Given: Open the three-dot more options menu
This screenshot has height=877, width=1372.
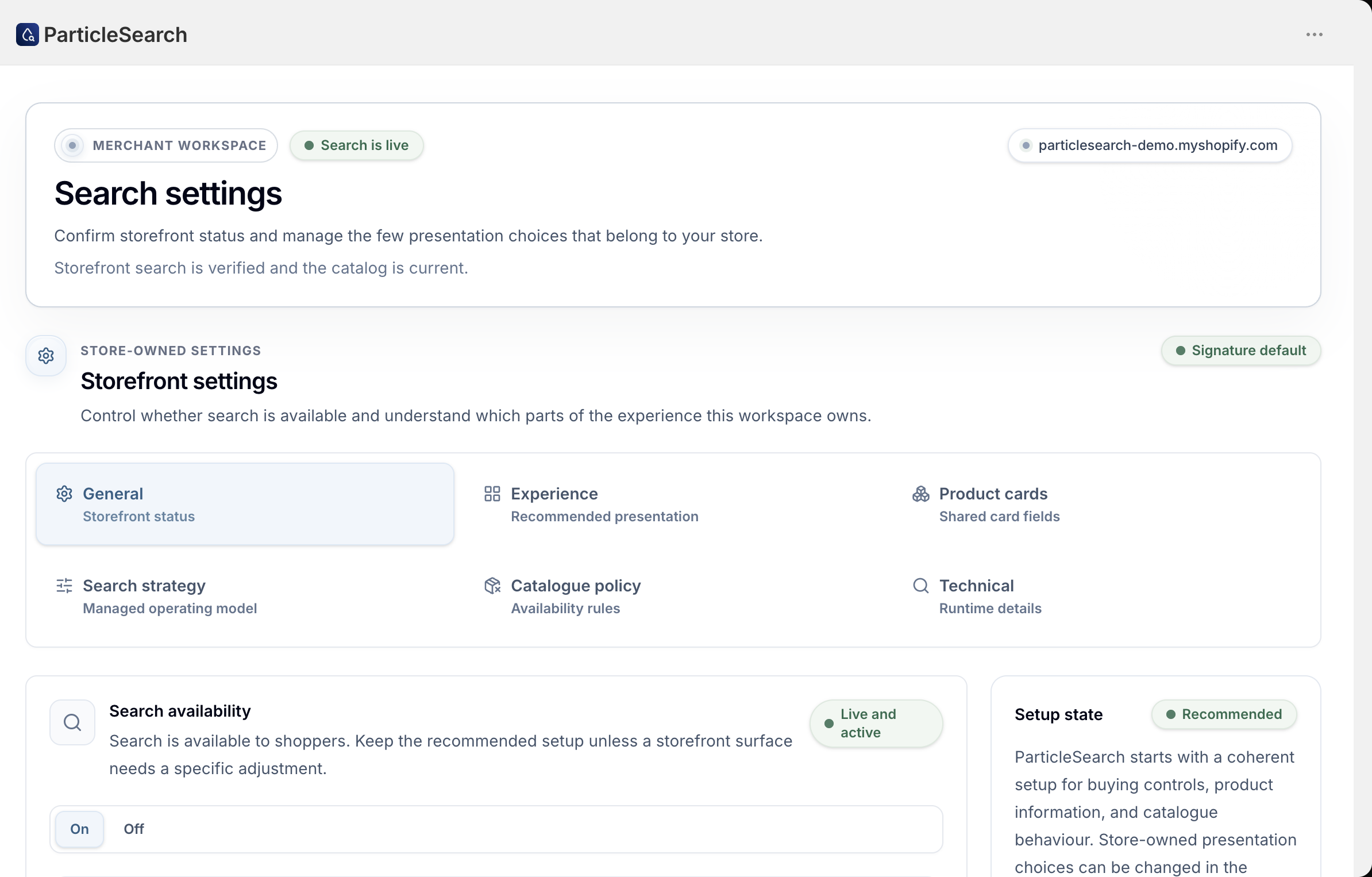Looking at the screenshot, I should [x=1314, y=34].
